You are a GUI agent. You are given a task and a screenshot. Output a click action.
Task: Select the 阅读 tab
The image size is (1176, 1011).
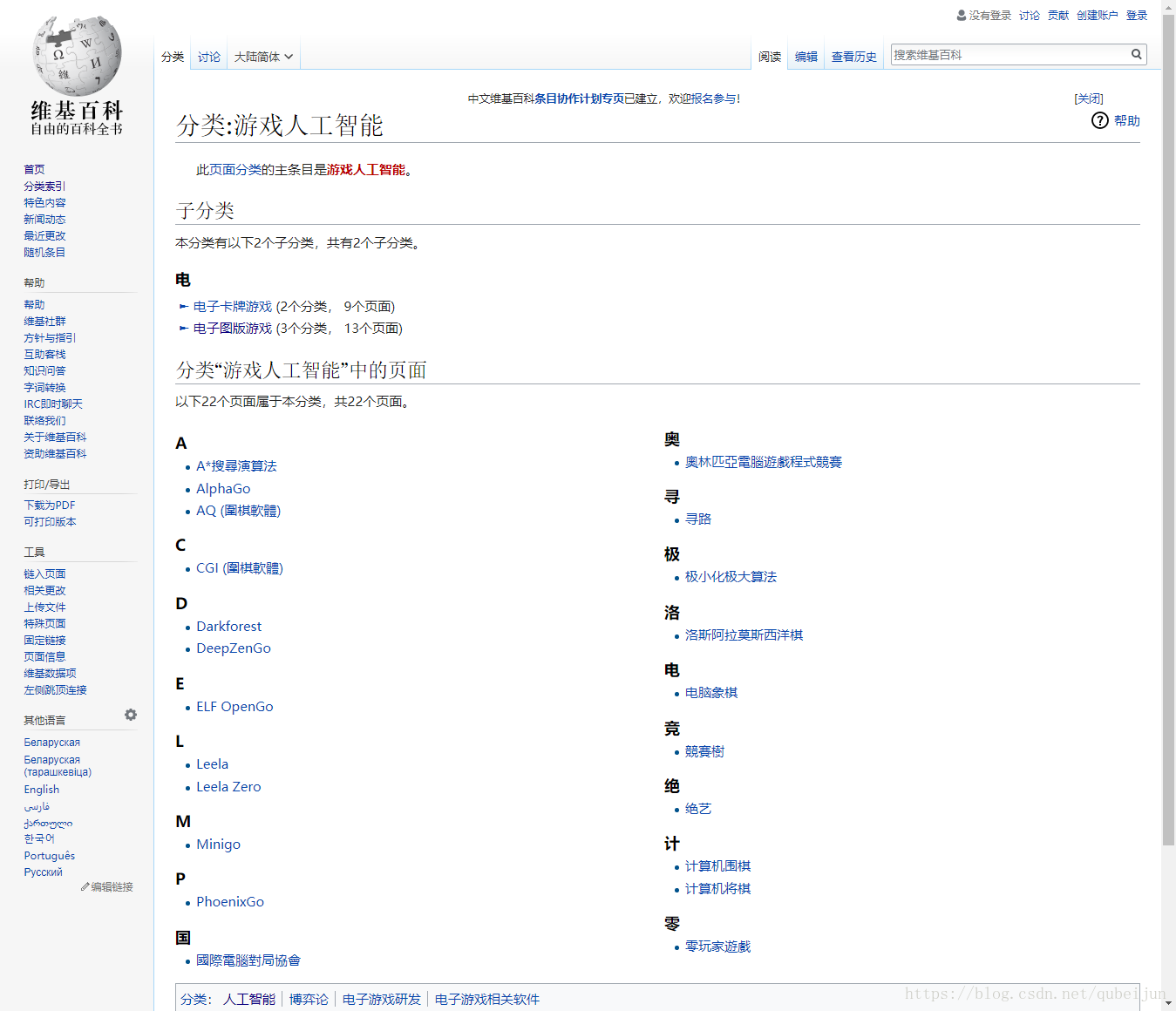(x=770, y=57)
